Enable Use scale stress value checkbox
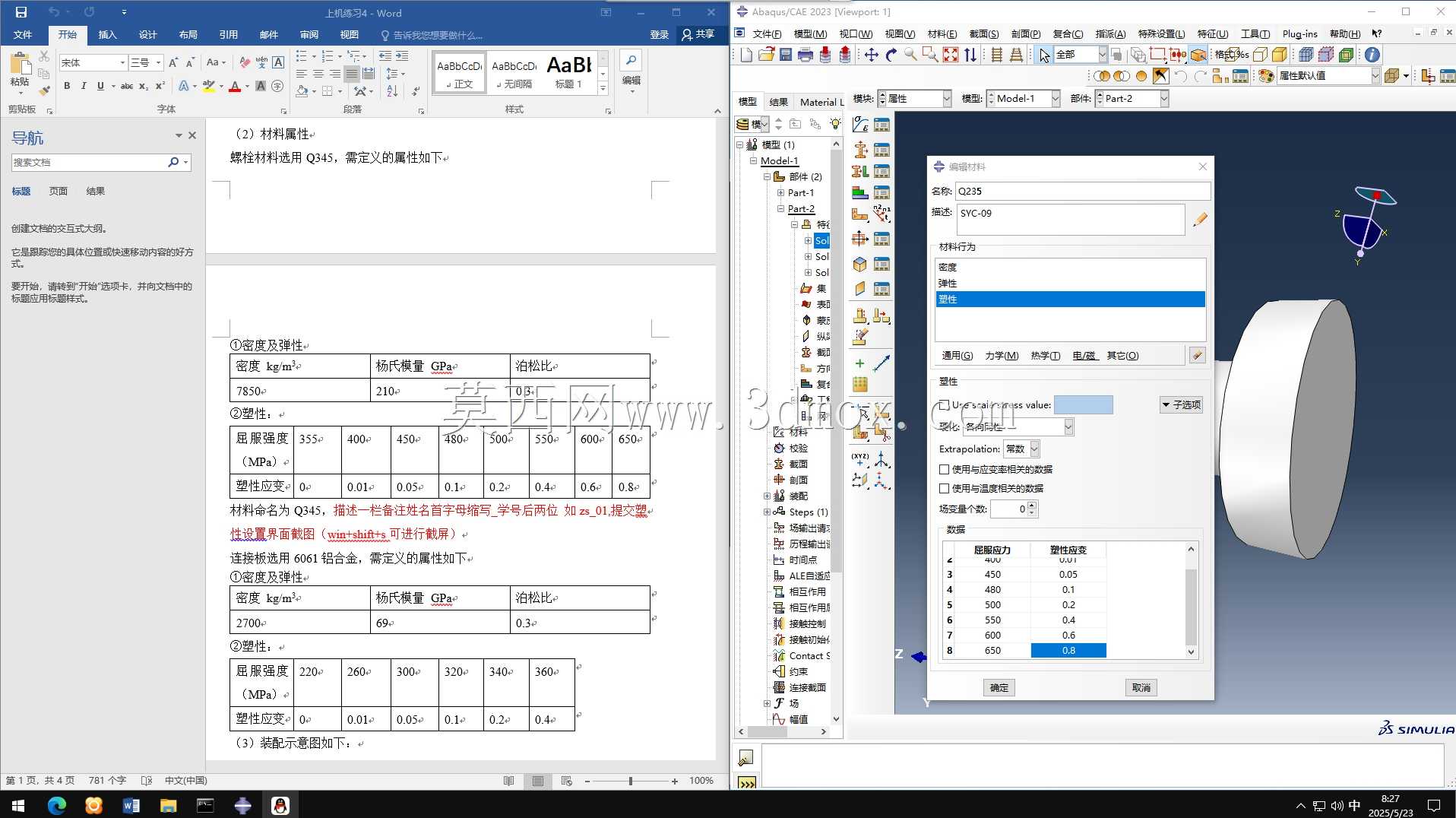 [945, 405]
